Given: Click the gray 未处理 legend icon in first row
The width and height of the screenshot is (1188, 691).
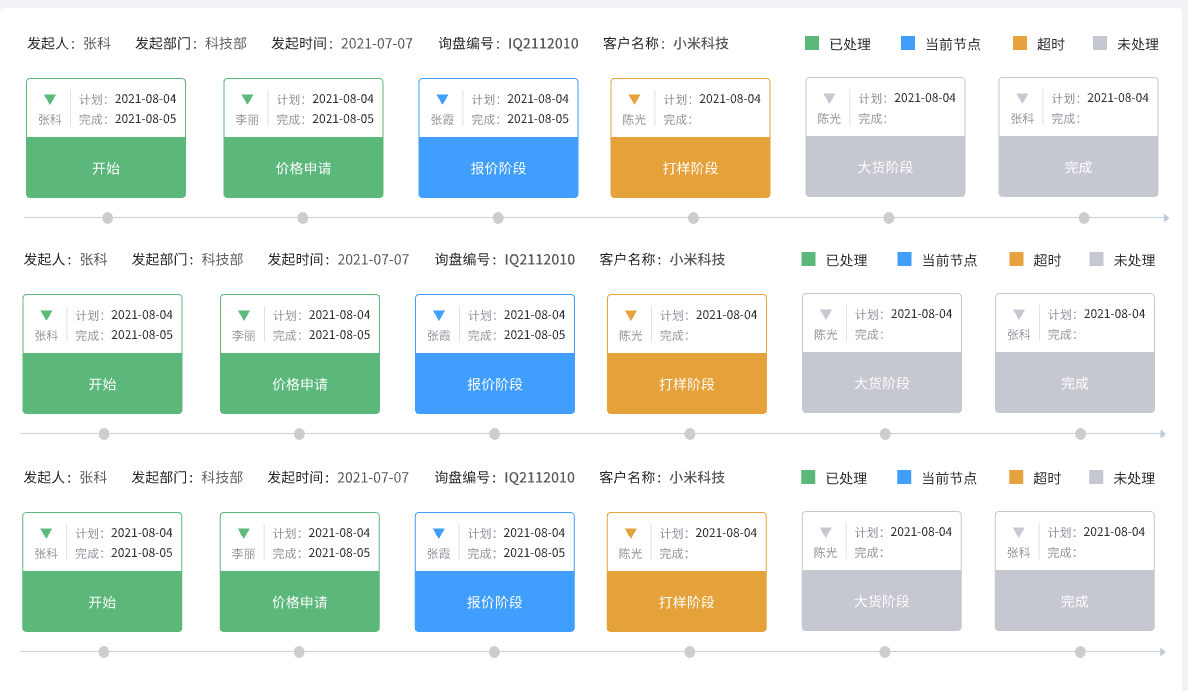Looking at the screenshot, I should [x=1100, y=43].
